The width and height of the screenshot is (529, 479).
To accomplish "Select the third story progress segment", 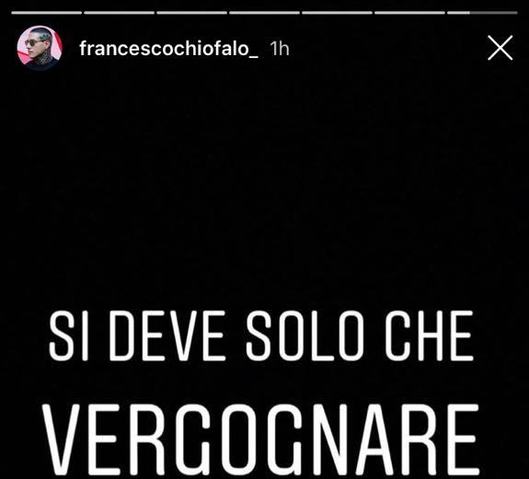I will [192, 13].
